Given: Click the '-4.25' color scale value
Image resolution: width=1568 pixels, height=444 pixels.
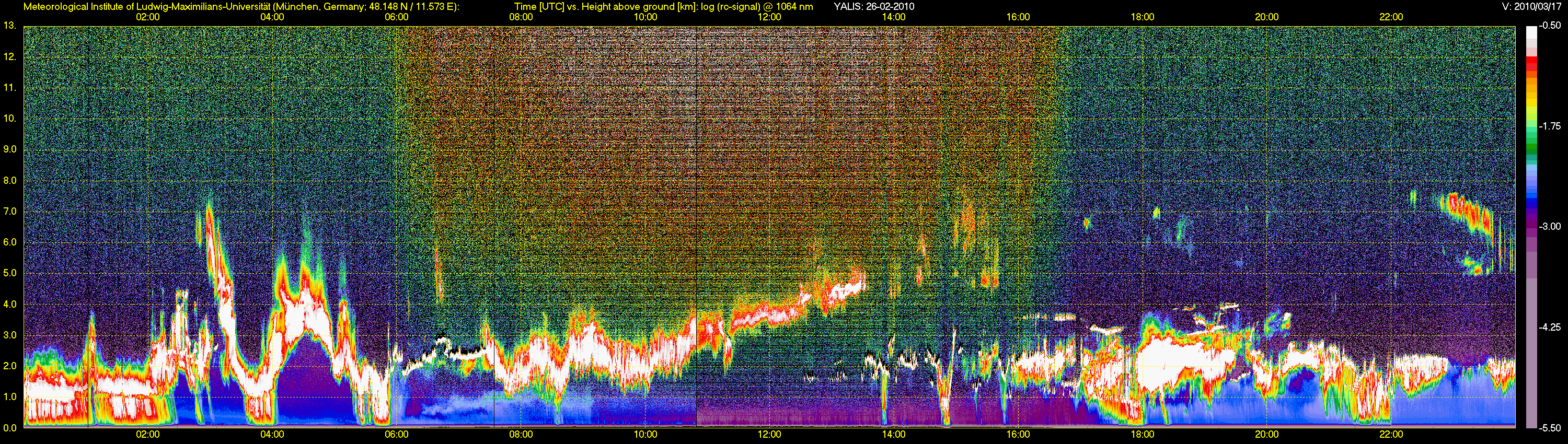Looking at the screenshot, I should pos(1551,327).
